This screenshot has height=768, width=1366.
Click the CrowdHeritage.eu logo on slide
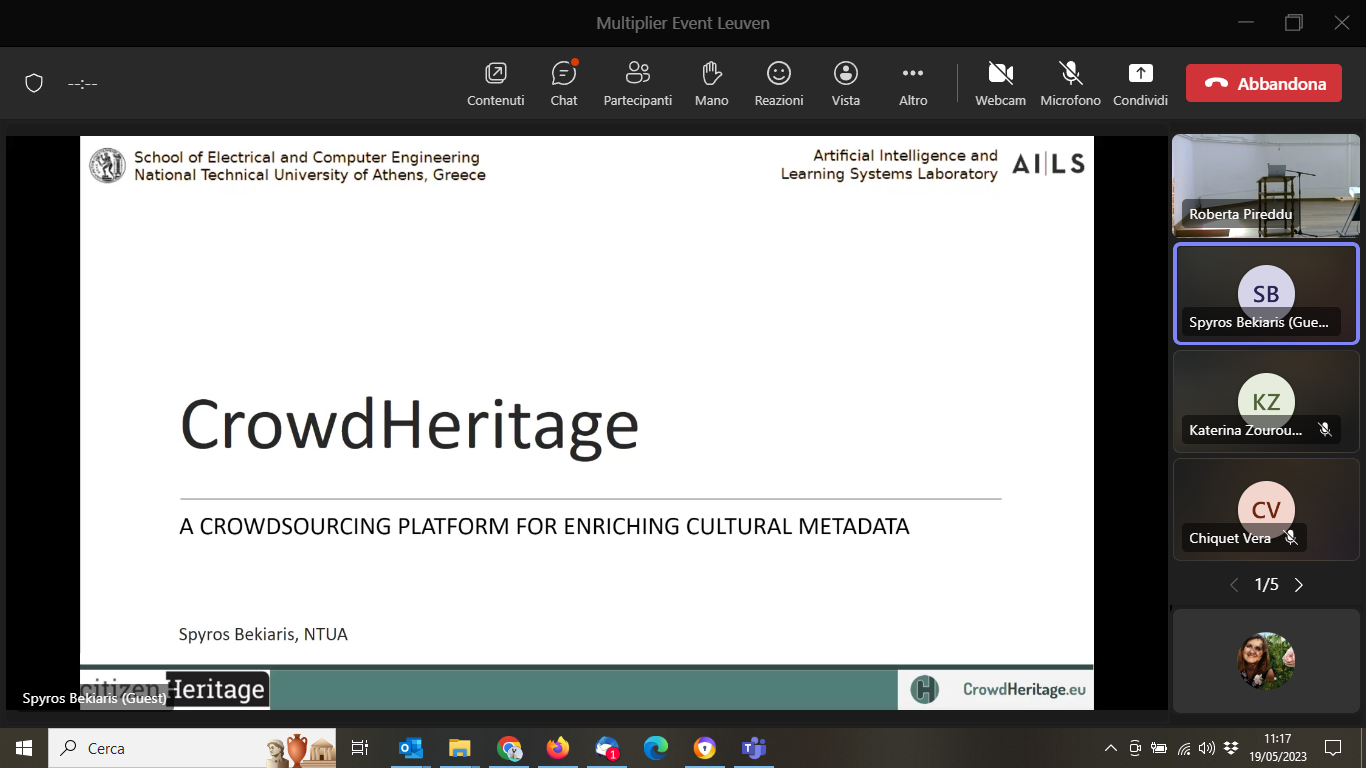point(995,689)
